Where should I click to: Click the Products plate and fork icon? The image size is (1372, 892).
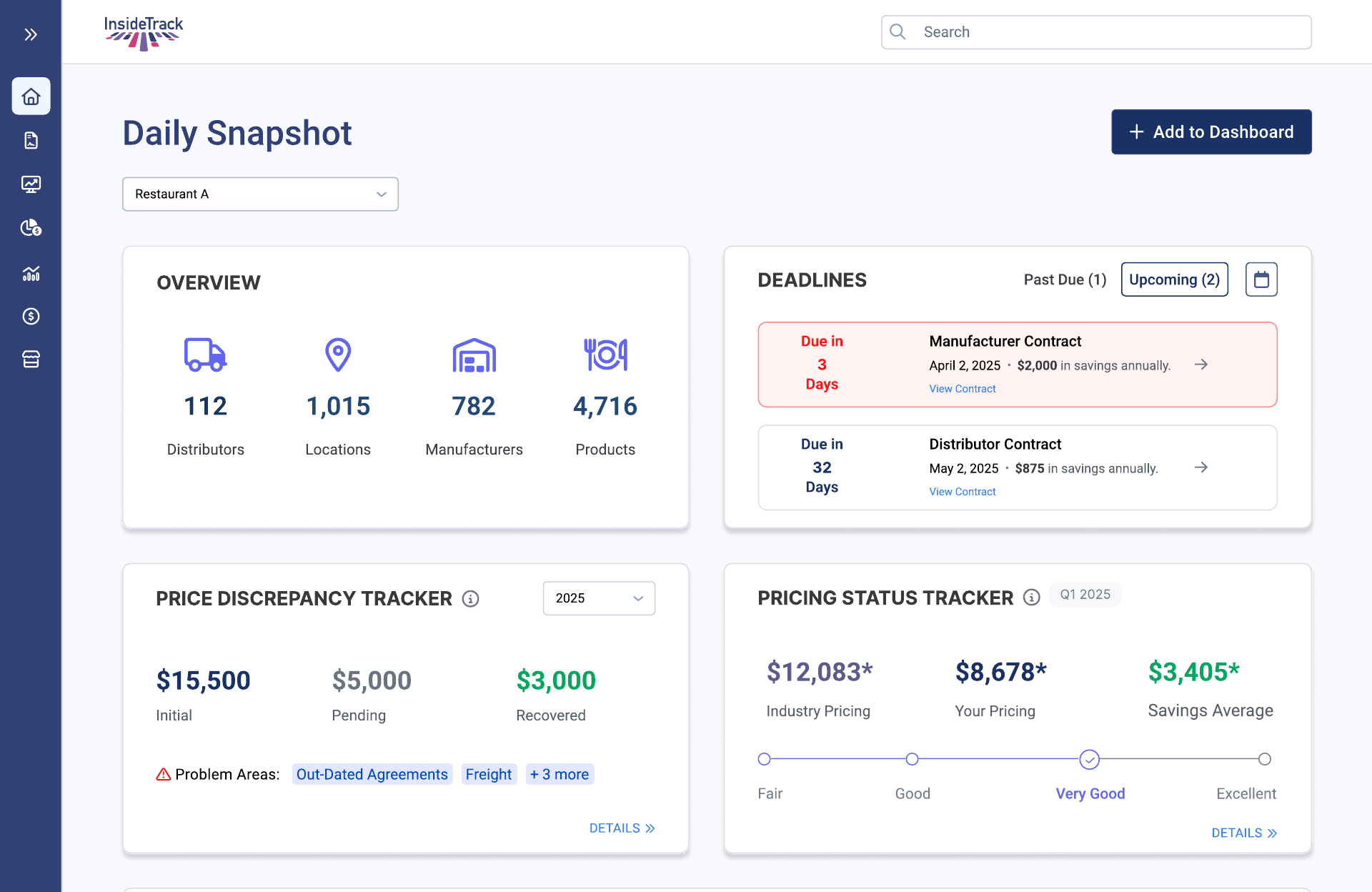tap(605, 355)
